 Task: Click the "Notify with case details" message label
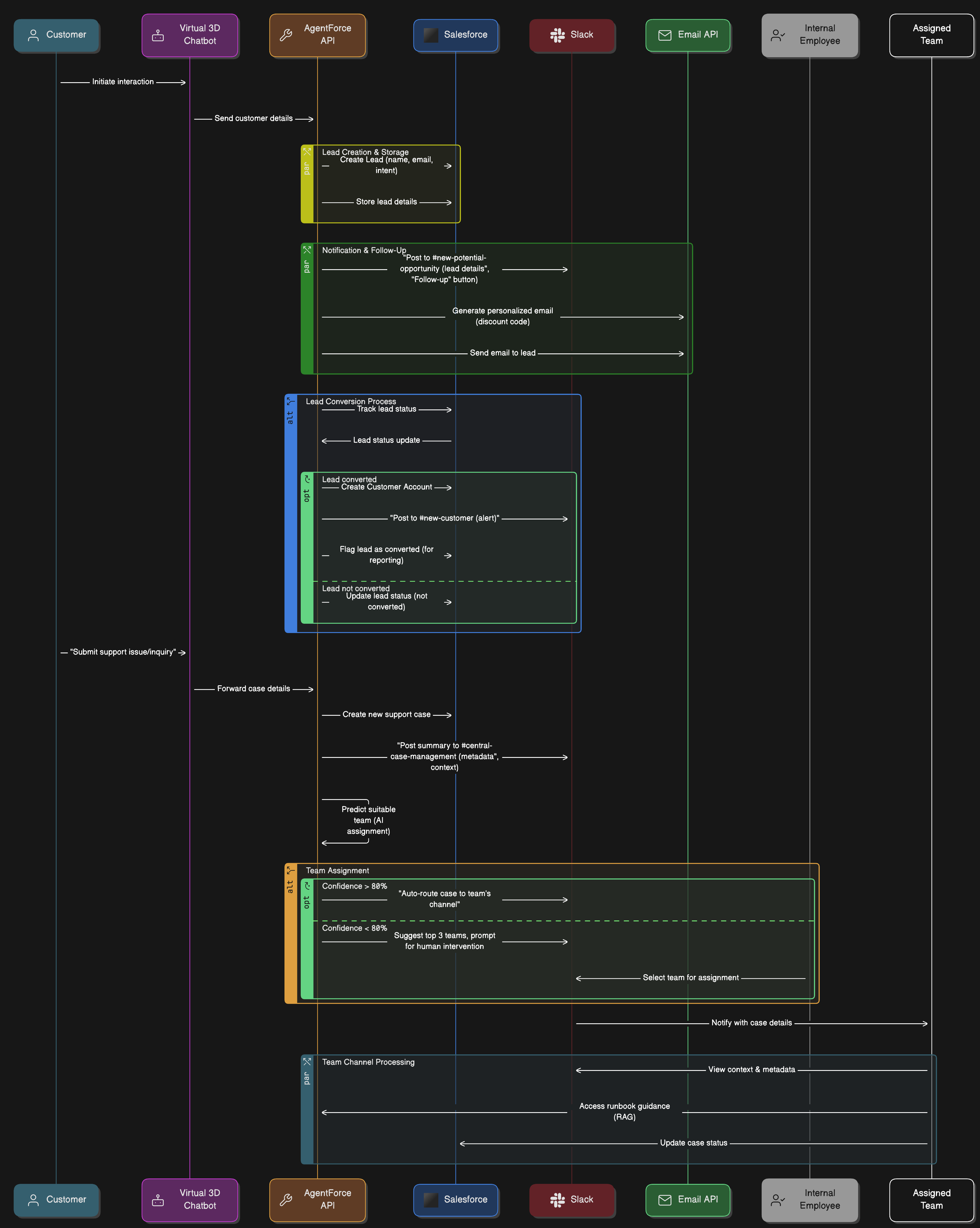point(752,1023)
